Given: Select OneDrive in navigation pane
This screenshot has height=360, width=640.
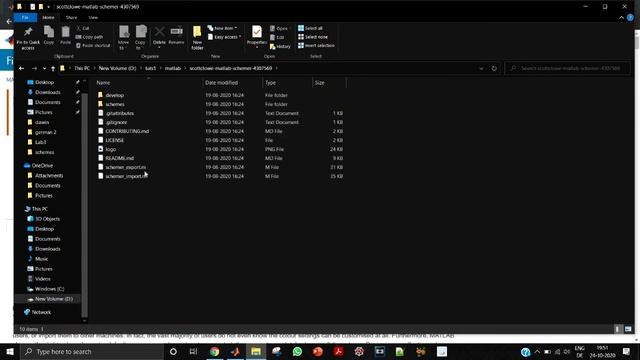Looking at the screenshot, I should 42,165.
